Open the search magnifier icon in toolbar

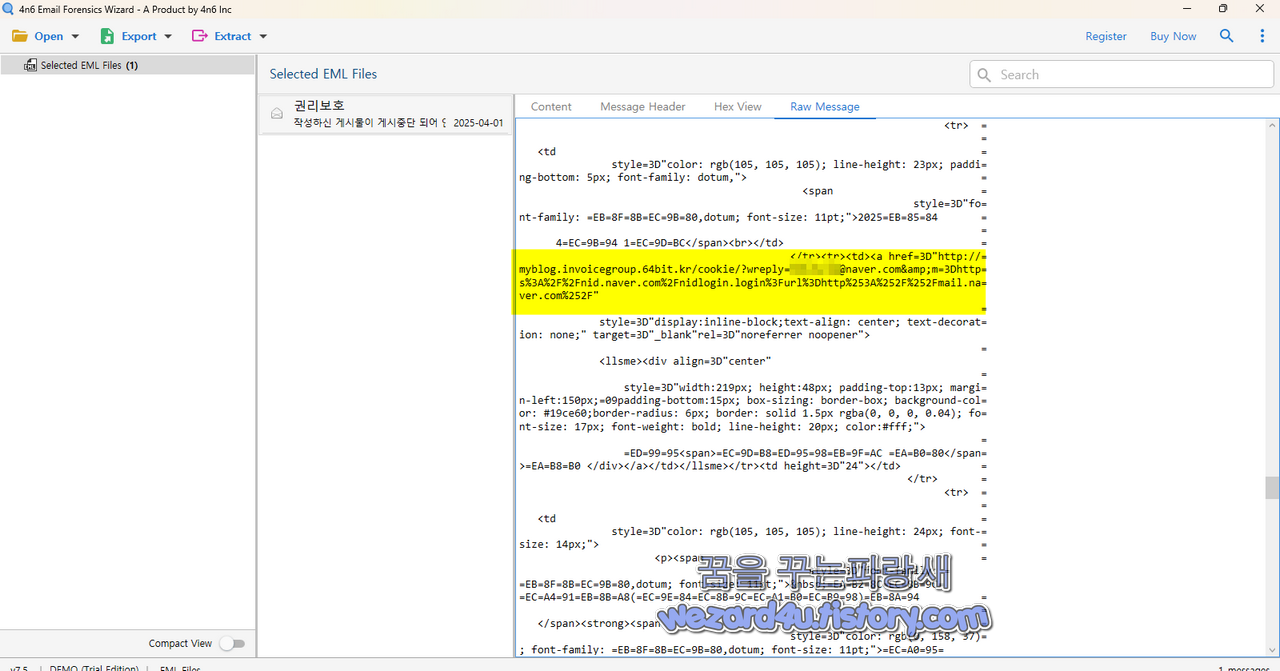pos(1227,36)
